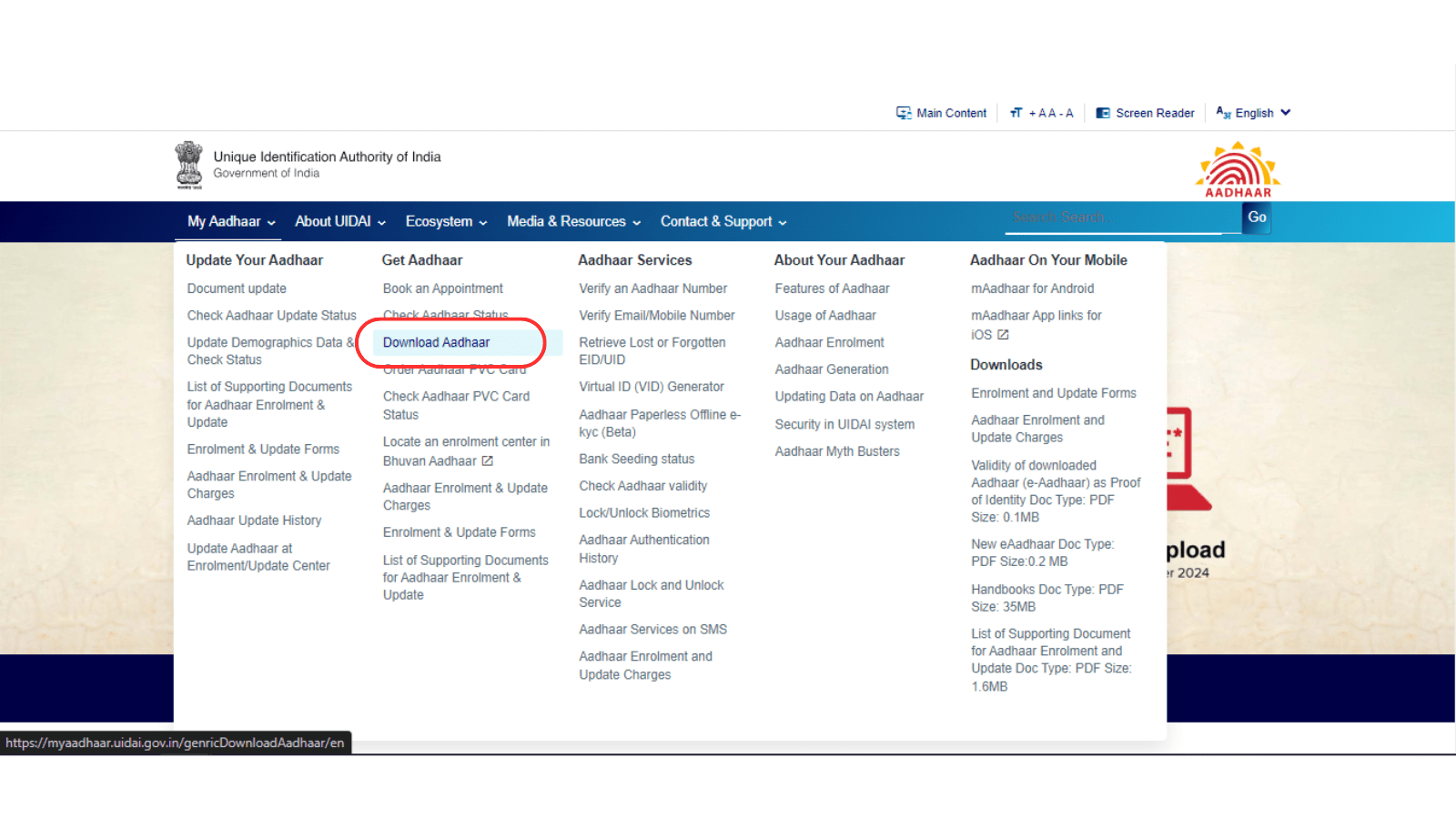
Task: Click the +A increase text size control
Action: [1036, 113]
